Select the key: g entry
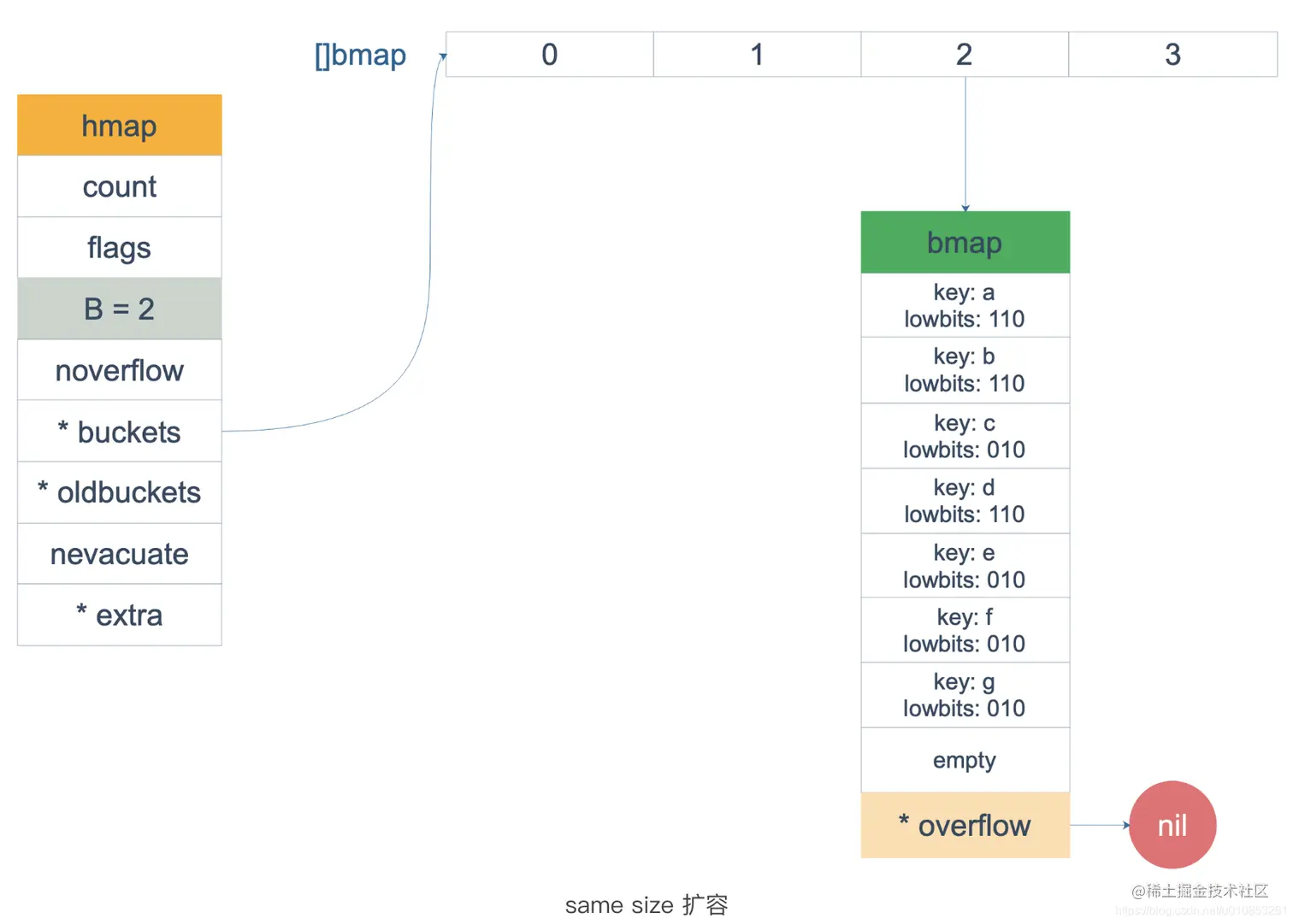Viewport: 1293px width, 924px height. tap(965, 695)
